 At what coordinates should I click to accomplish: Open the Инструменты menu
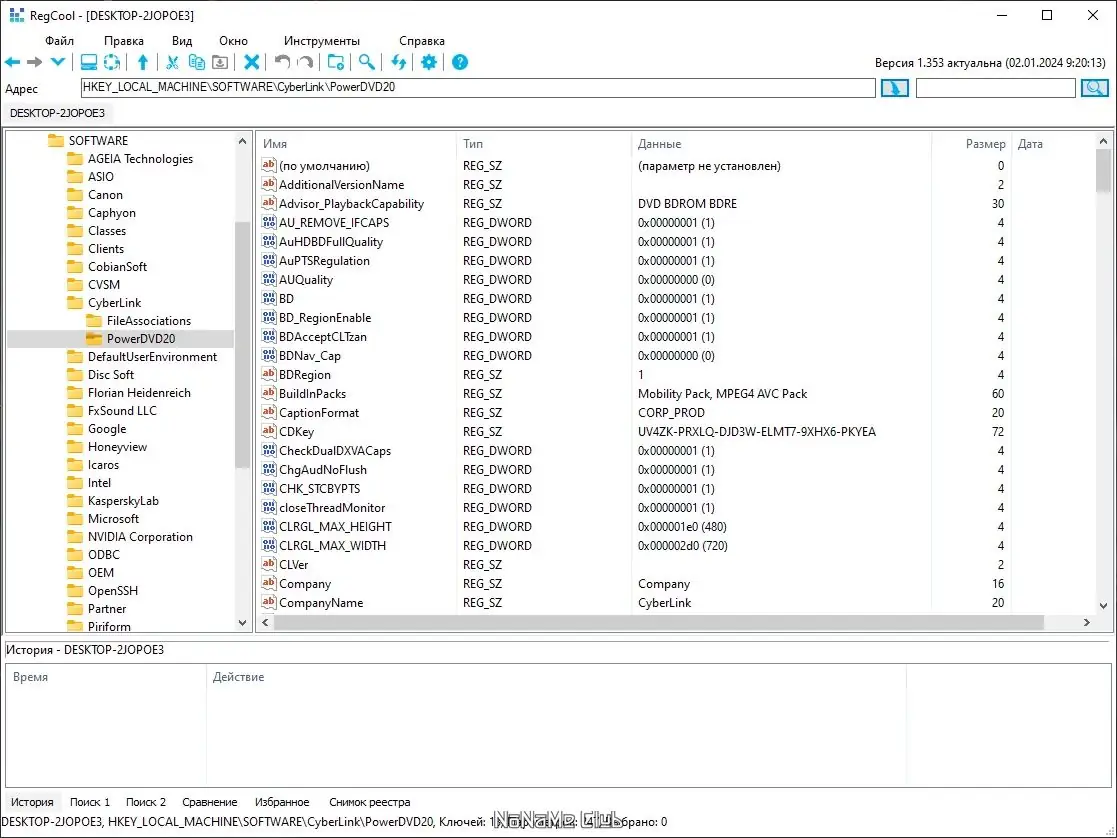321,41
